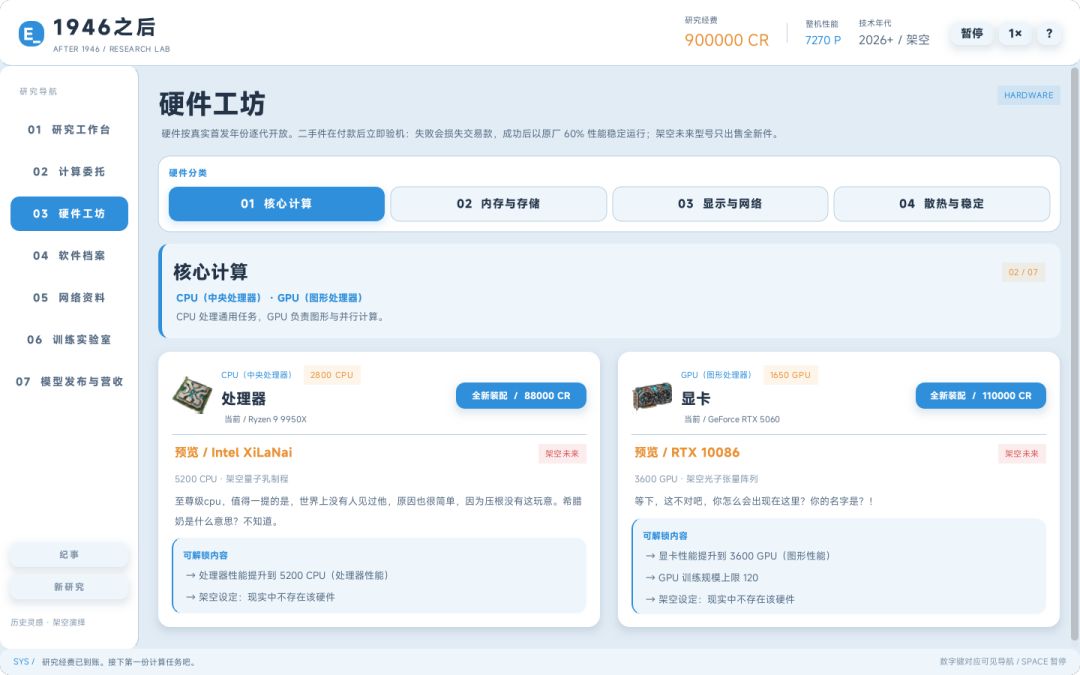The width and height of the screenshot is (1080, 675).
Task: Click the CPU chip thumbnail image
Action: pyautogui.click(x=192, y=395)
